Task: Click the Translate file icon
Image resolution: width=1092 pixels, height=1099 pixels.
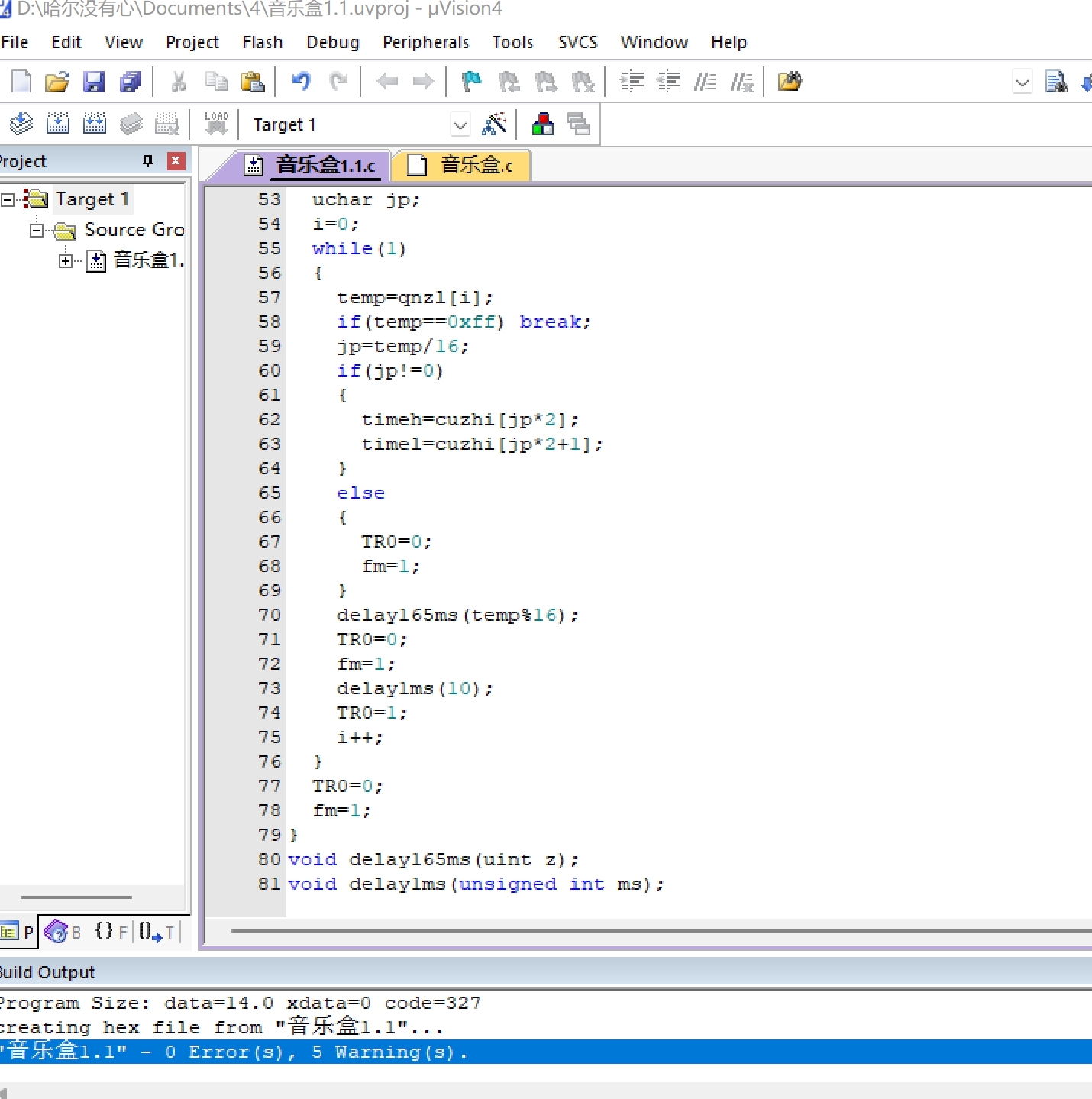Action: click(x=21, y=124)
